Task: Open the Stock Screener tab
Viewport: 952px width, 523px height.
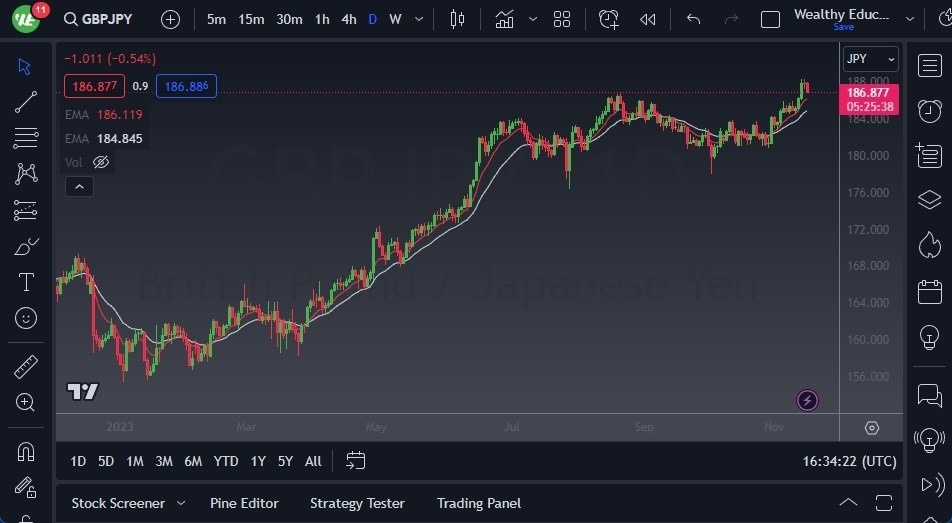Action: coord(118,503)
